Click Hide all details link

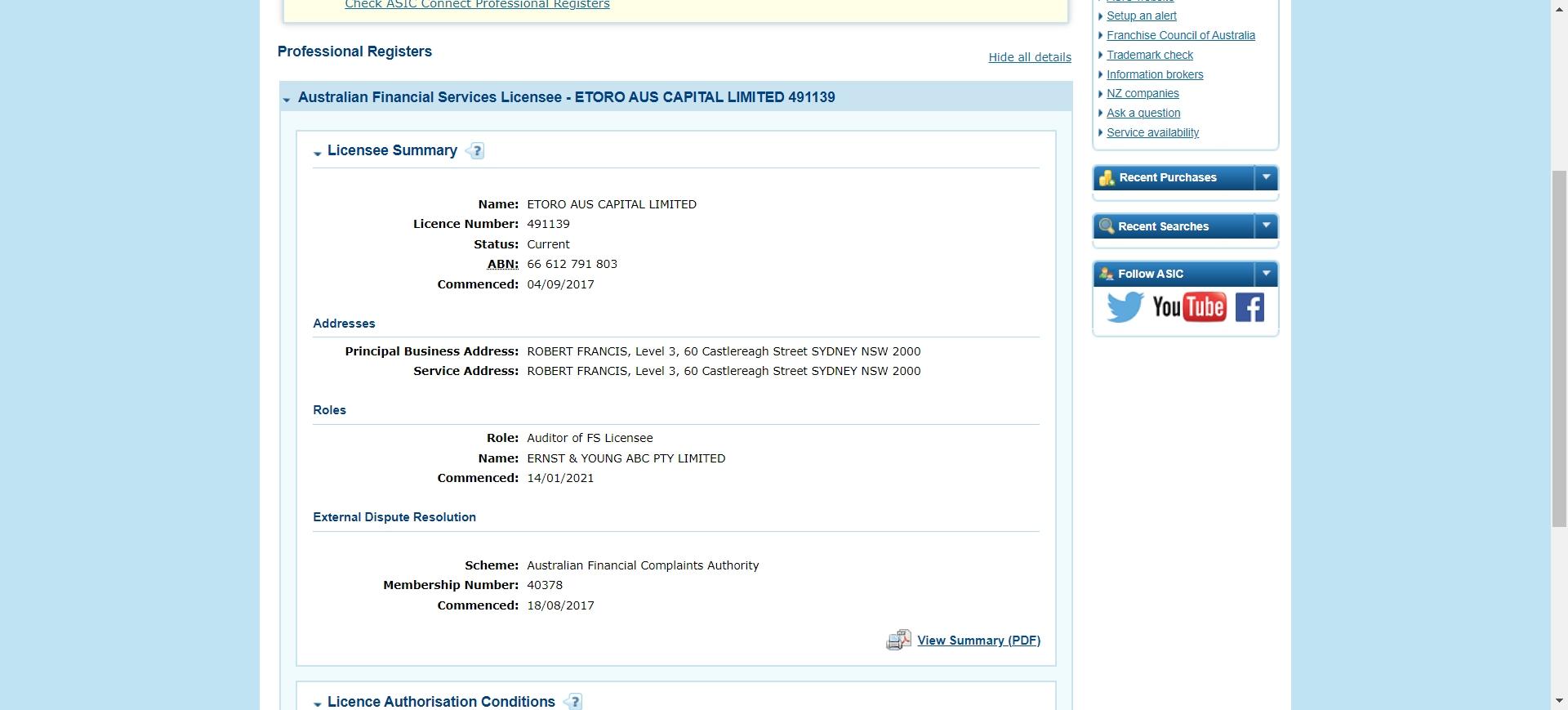point(1030,57)
